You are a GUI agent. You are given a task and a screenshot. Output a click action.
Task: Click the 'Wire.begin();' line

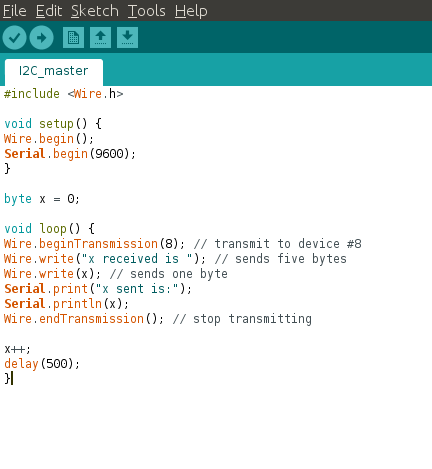49,139
